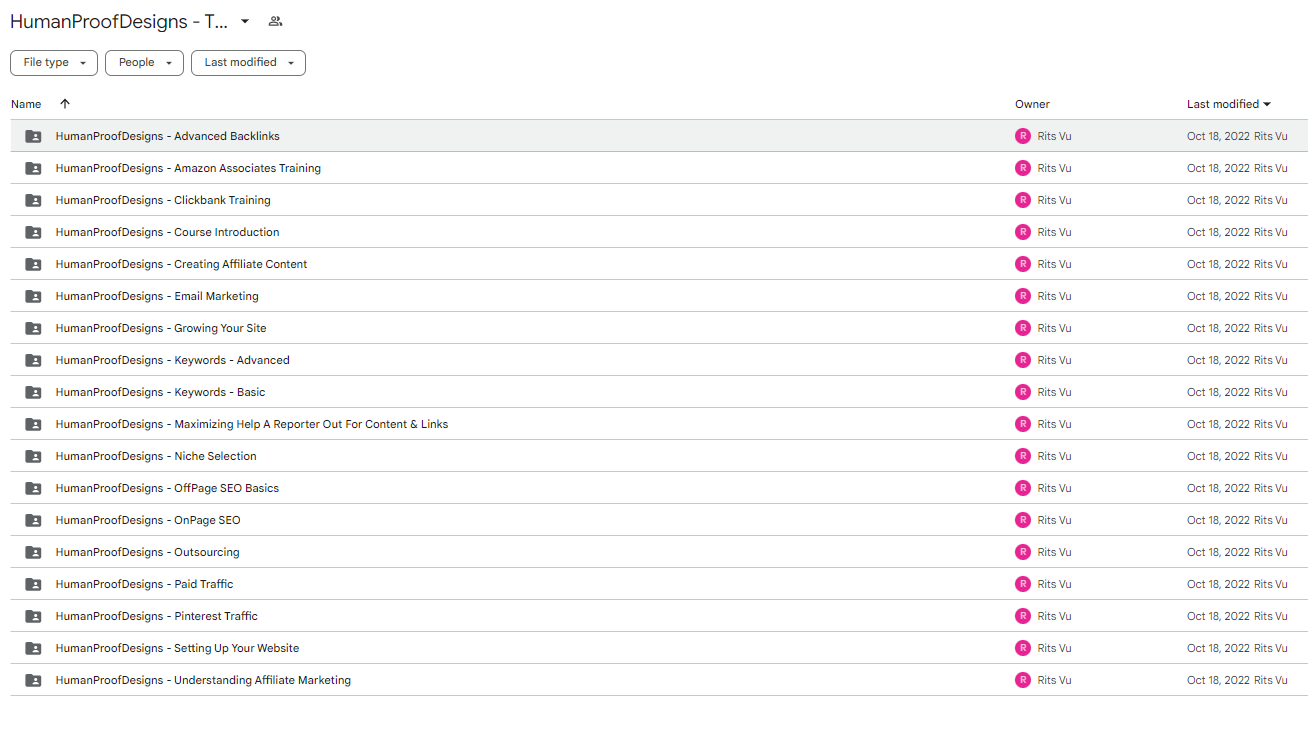Click the Clickbank Training folder icon

[x=33, y=200]
